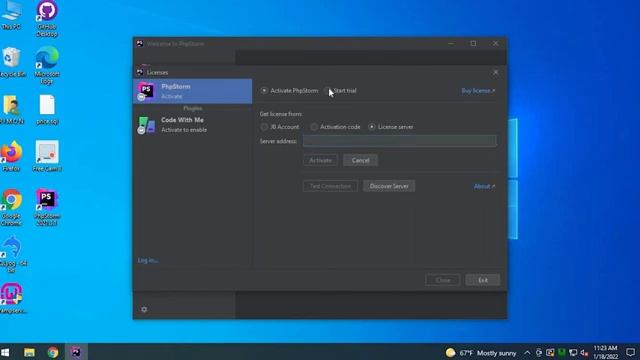Click PhpStorm icon on taskbar

coord(76,352)
